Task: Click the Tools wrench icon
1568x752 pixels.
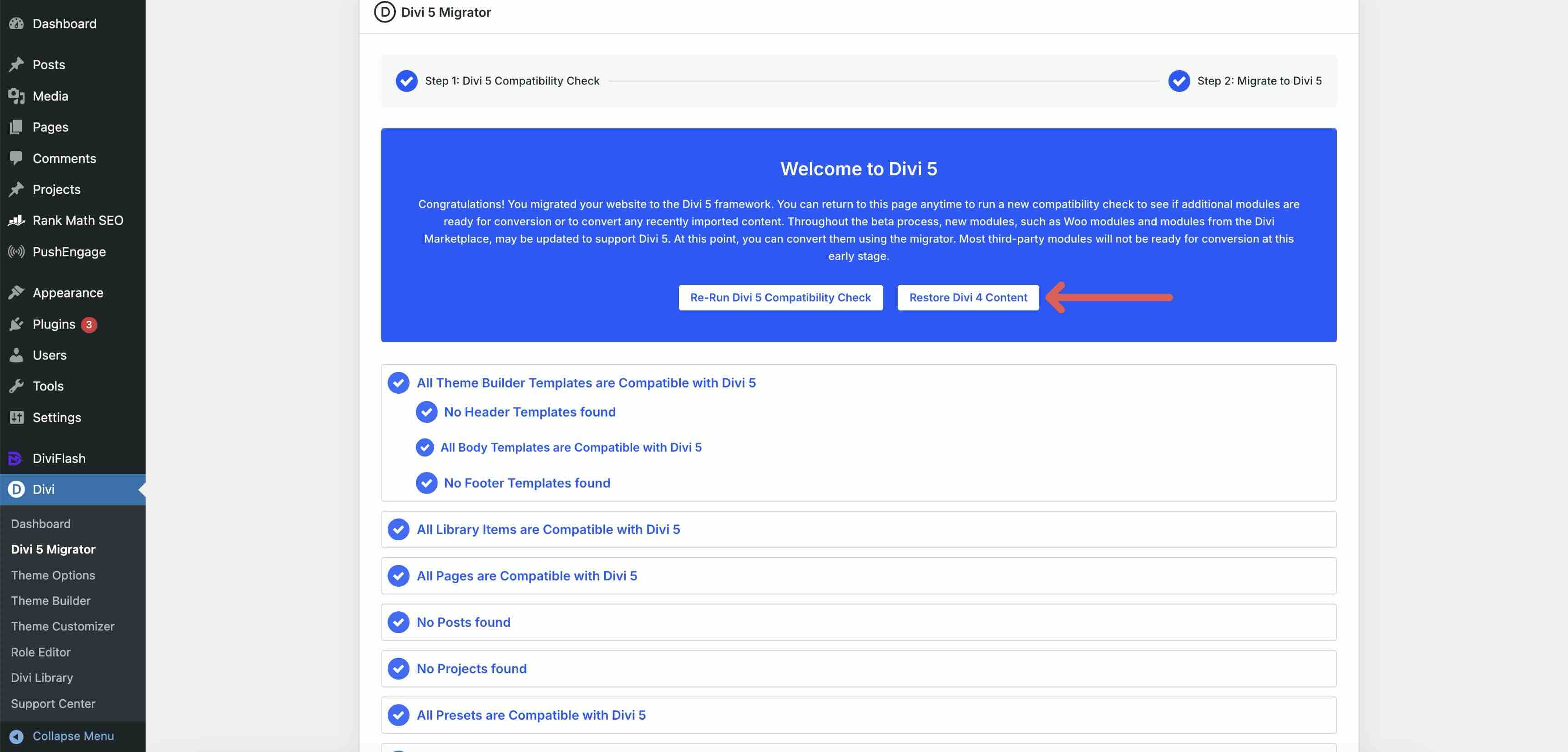Action: (x=16, y=386)
